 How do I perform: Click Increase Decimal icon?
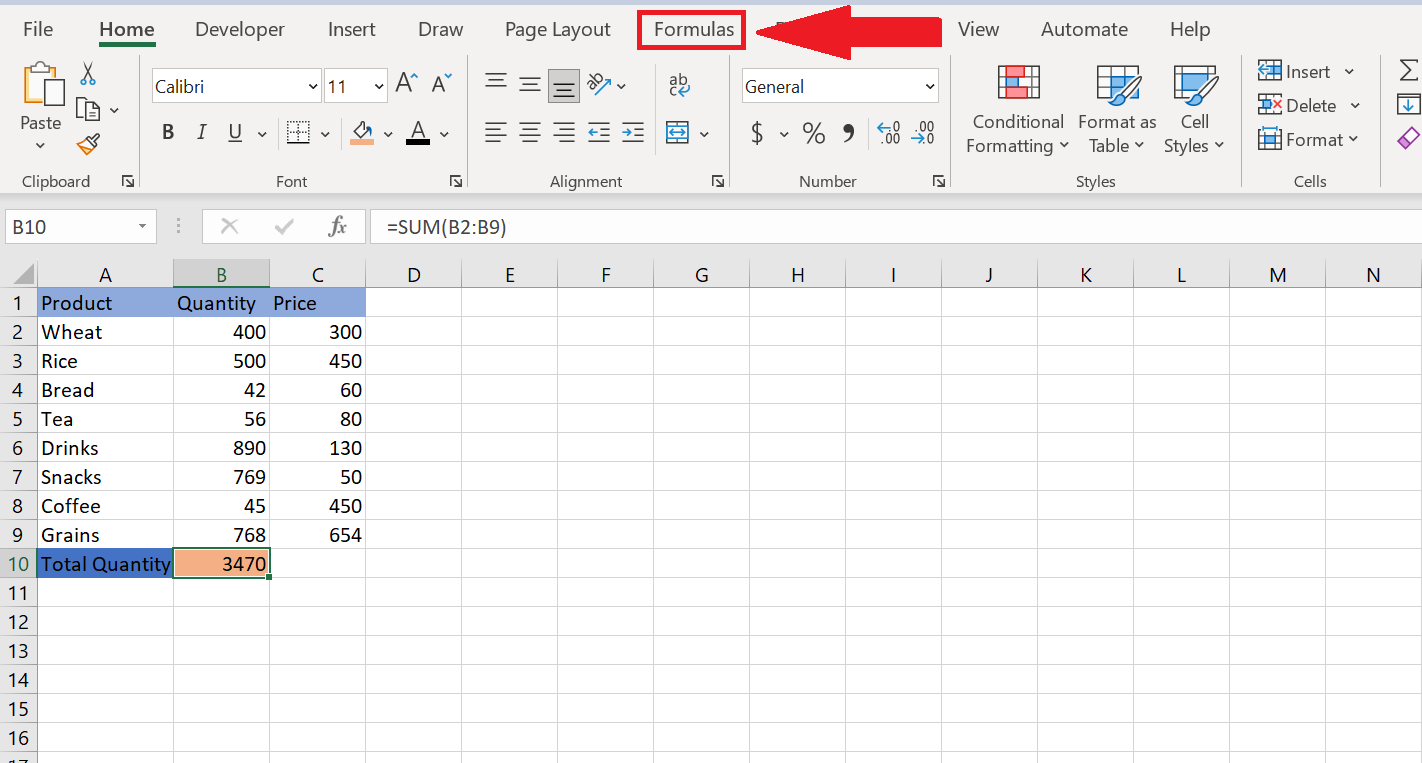(888, 132)
